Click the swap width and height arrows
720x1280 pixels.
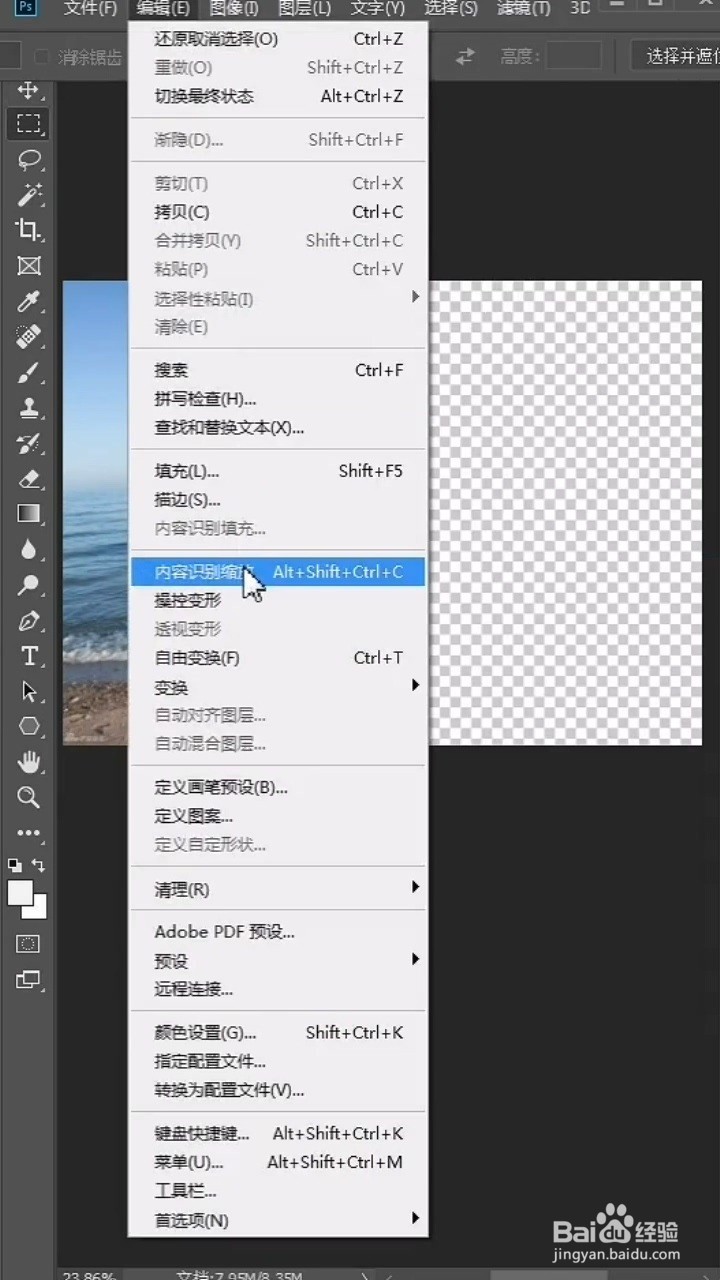pyautogui.click(x=465, y=57)
